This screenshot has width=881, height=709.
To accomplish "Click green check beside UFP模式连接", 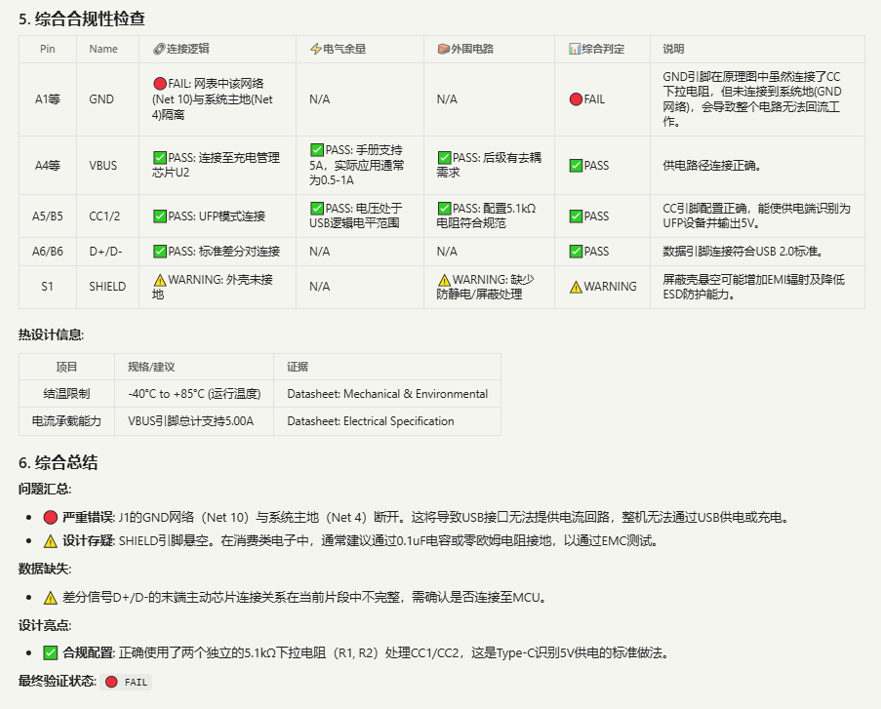I will tap(160, 216).
